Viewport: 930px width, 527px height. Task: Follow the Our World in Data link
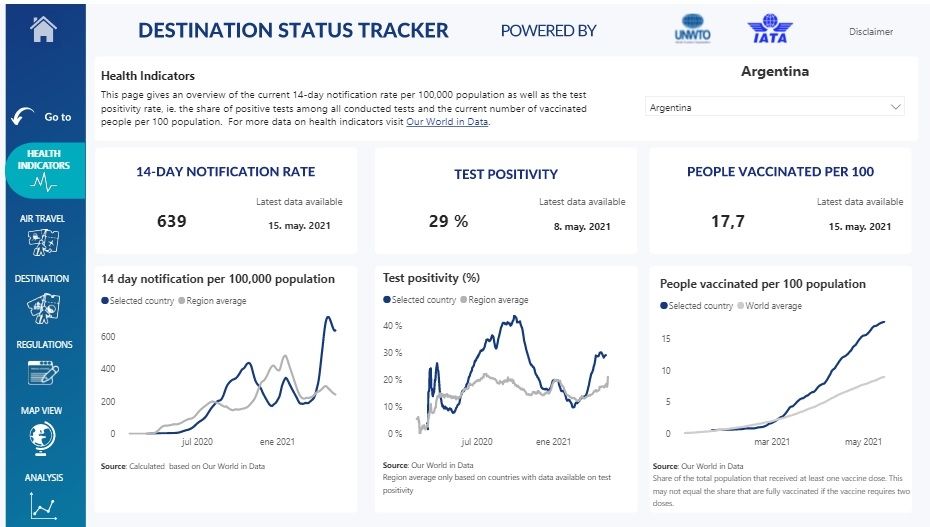coord(447,122)
